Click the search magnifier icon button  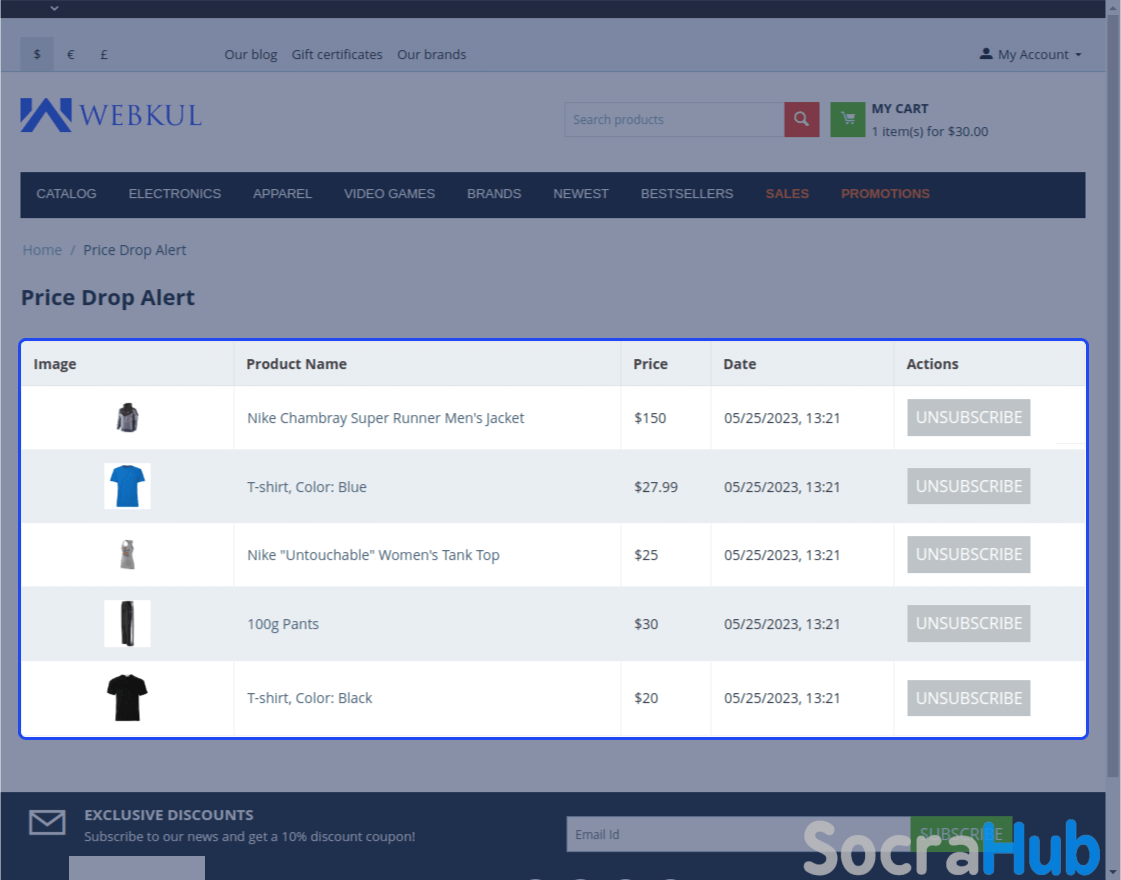[801, 120]
